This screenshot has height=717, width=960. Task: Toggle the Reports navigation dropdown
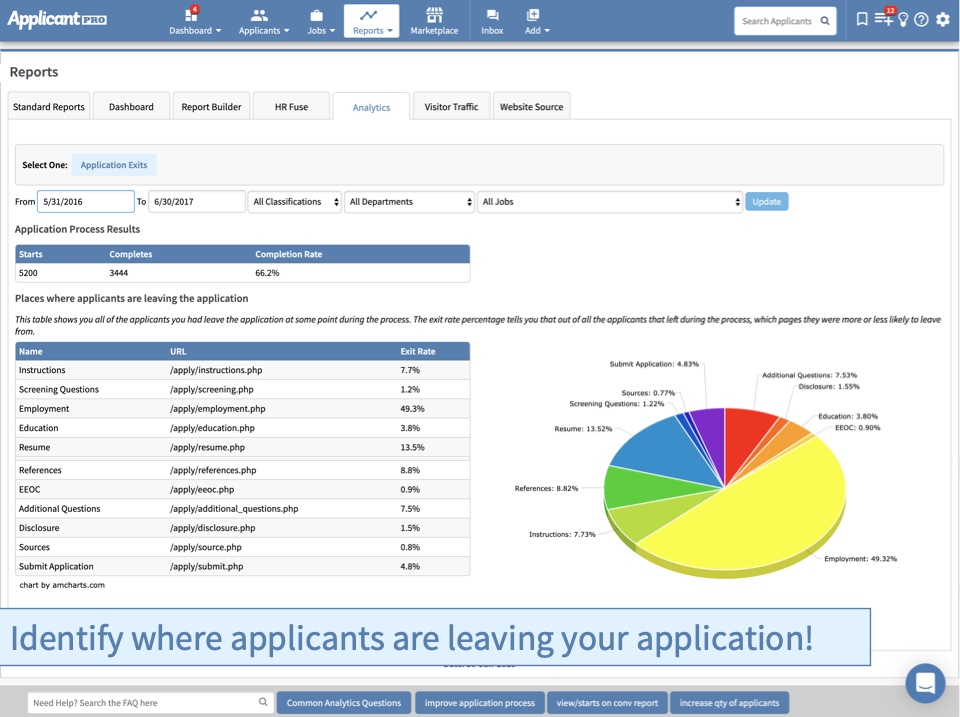tap(371, 29)
